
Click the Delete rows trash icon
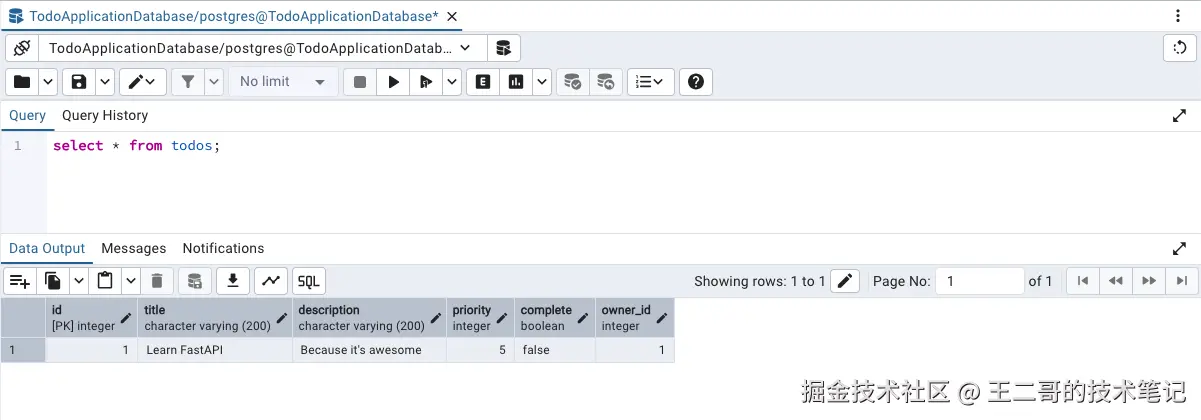(x=156, y=281)
